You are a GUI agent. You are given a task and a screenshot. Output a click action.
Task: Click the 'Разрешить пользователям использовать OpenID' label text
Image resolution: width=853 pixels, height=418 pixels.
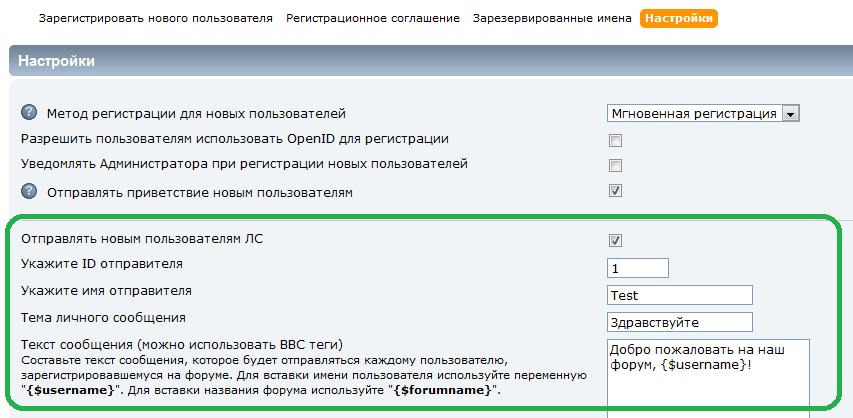[x=234, y=139]
